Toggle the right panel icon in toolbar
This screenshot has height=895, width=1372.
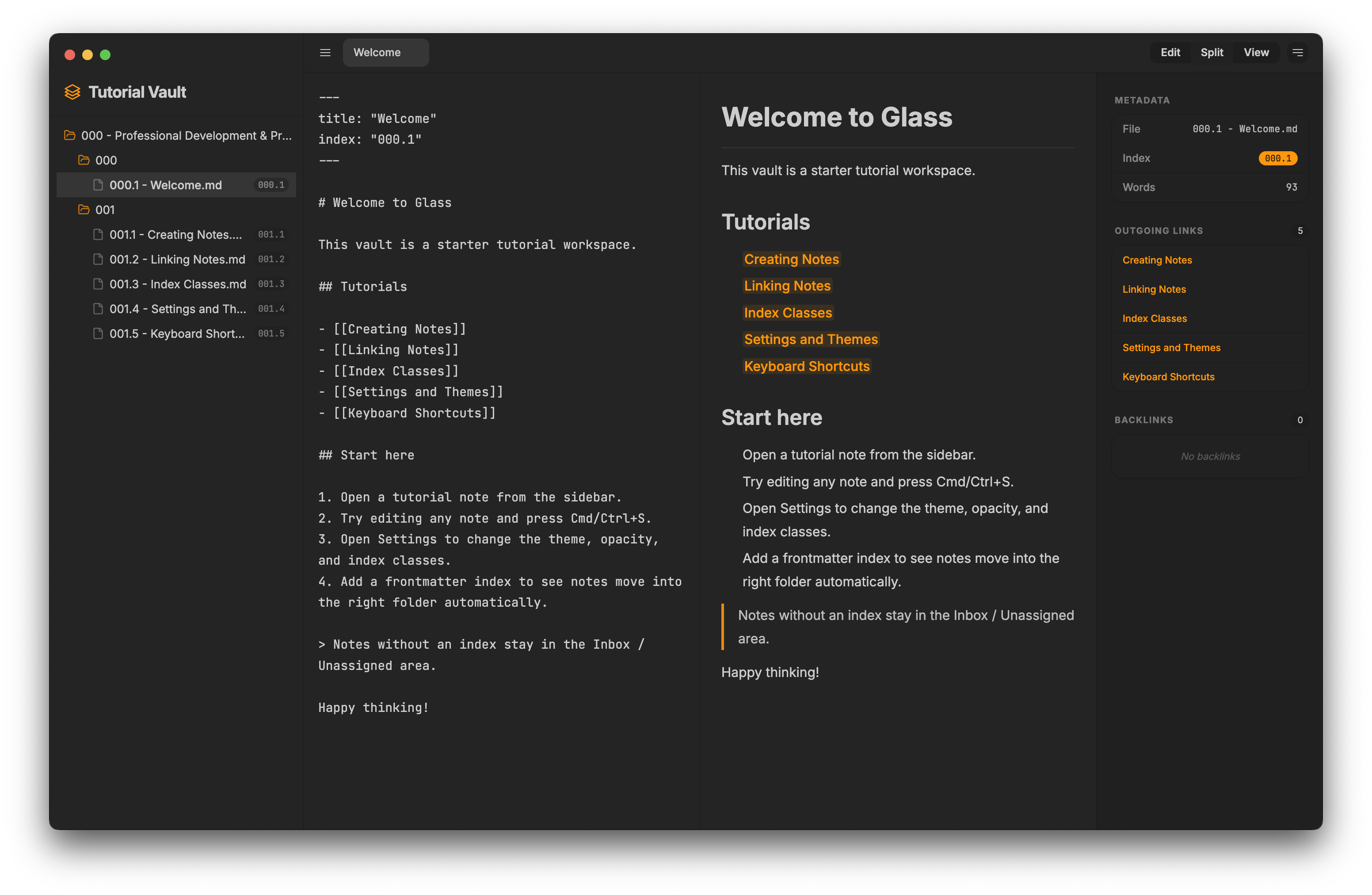coord(1298,53)
